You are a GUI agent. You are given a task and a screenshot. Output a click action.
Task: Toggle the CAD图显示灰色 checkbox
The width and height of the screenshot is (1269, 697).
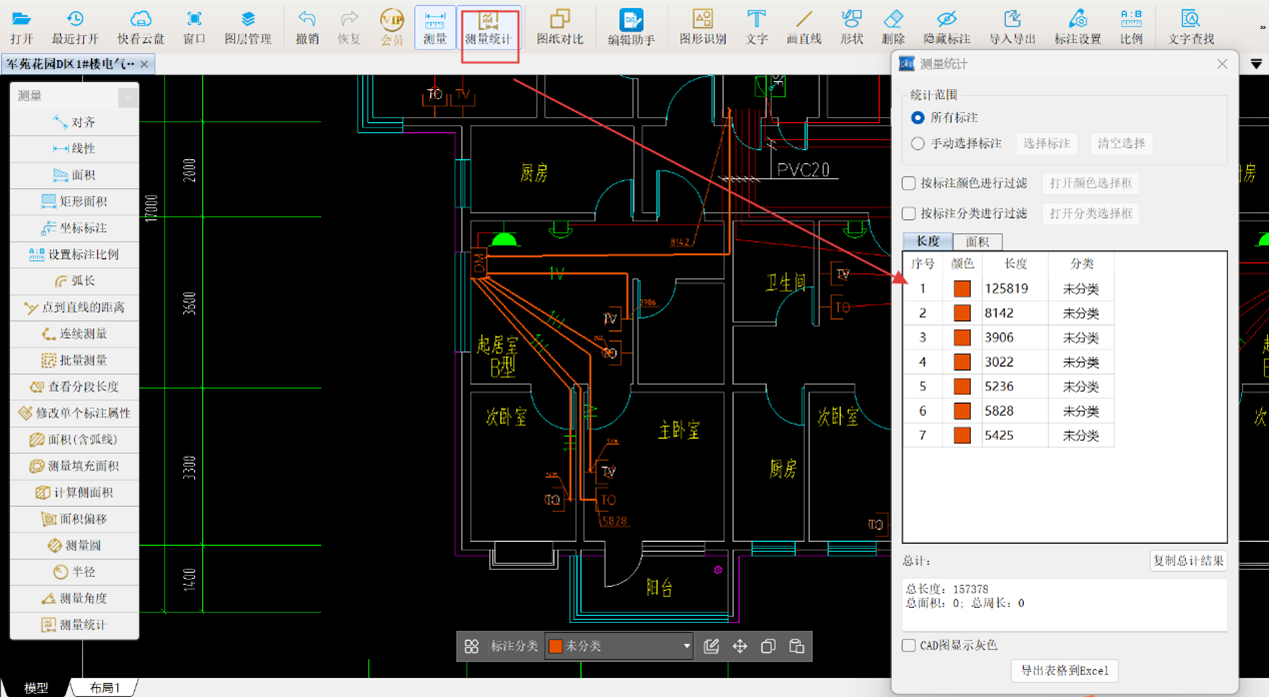909,646
